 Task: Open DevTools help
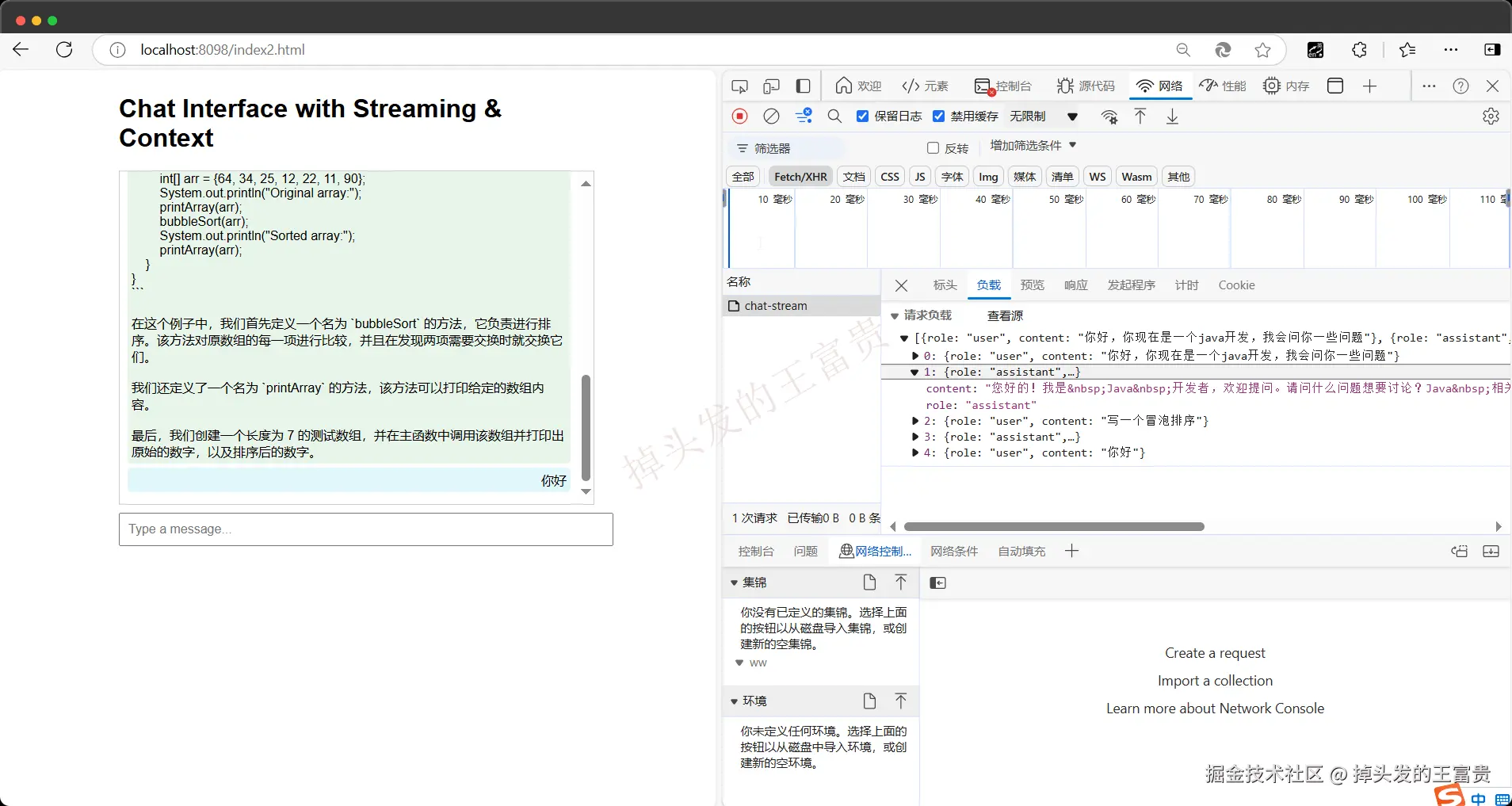[1461, 86]
